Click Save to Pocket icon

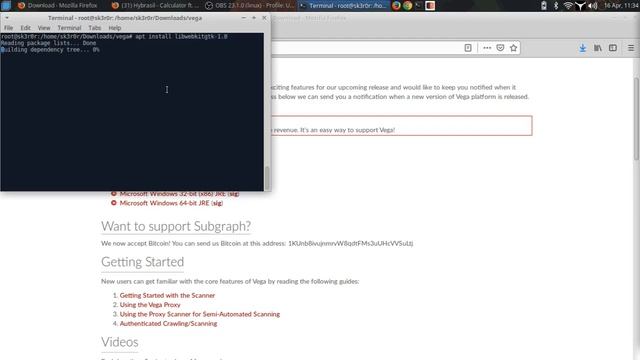[500, 48]
